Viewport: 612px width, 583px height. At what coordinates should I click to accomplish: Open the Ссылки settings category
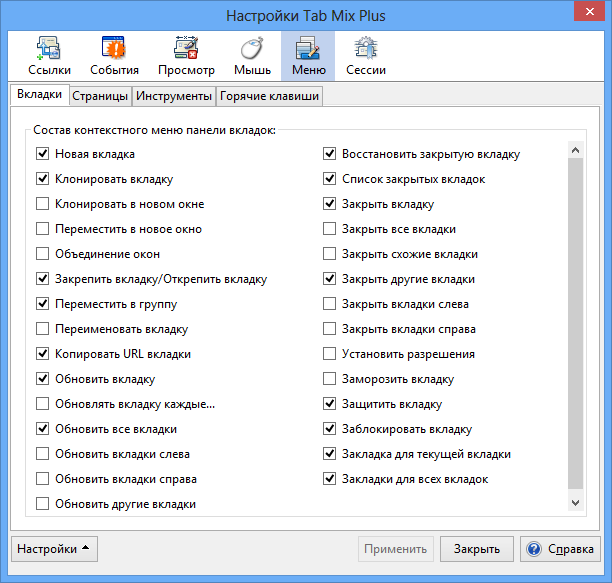(49, 56)
